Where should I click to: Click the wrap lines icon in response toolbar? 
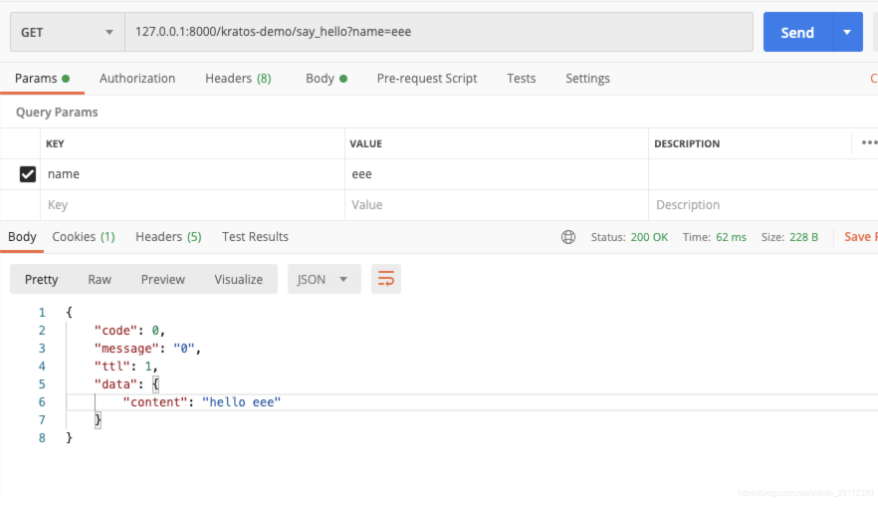[x=386, y=279]
